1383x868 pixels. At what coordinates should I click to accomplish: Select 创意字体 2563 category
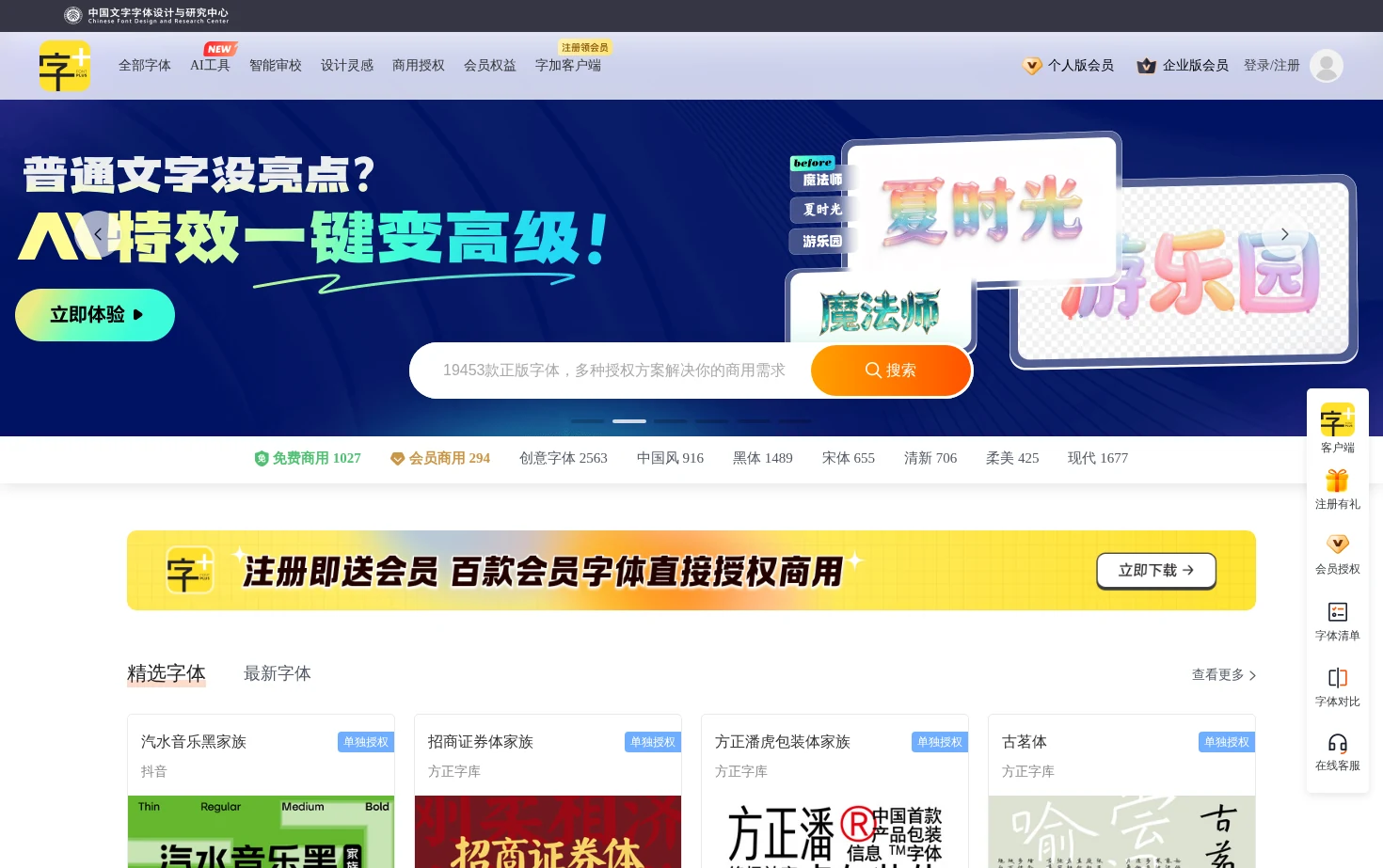[564, 458]
